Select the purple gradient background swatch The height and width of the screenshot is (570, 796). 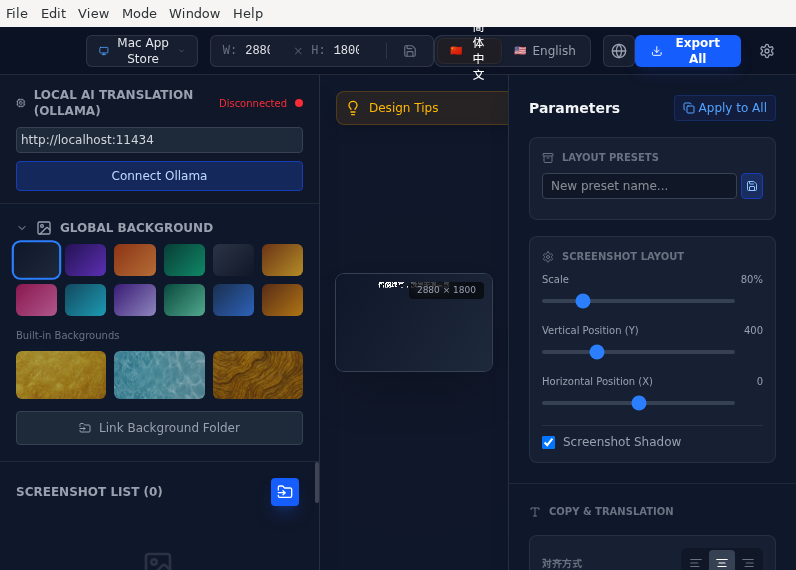85,260
